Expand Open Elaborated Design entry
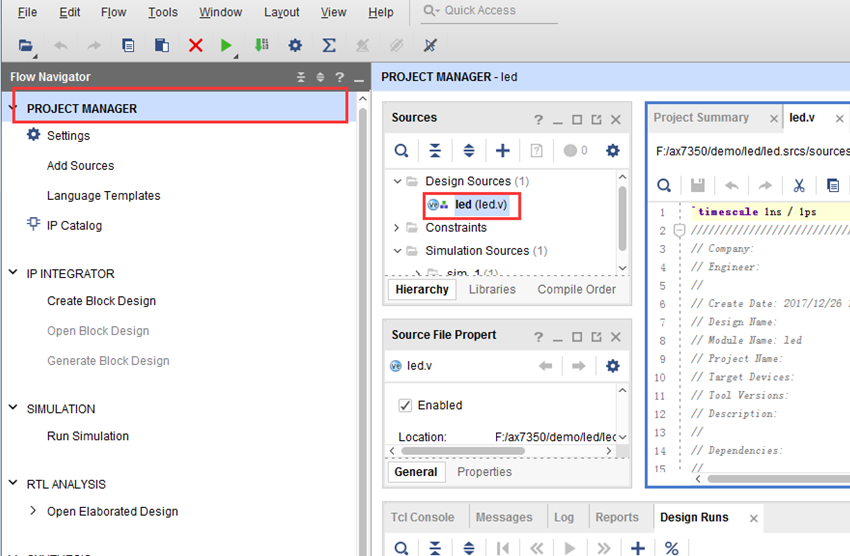 (x=33, y=510)
